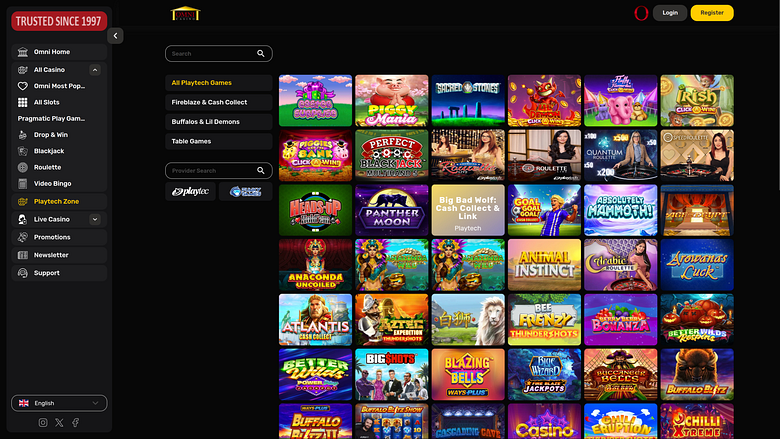Select Buffalos & Lil Demons category
The width and height of the screenshot is (780, 439).
(x=219, y=122)
